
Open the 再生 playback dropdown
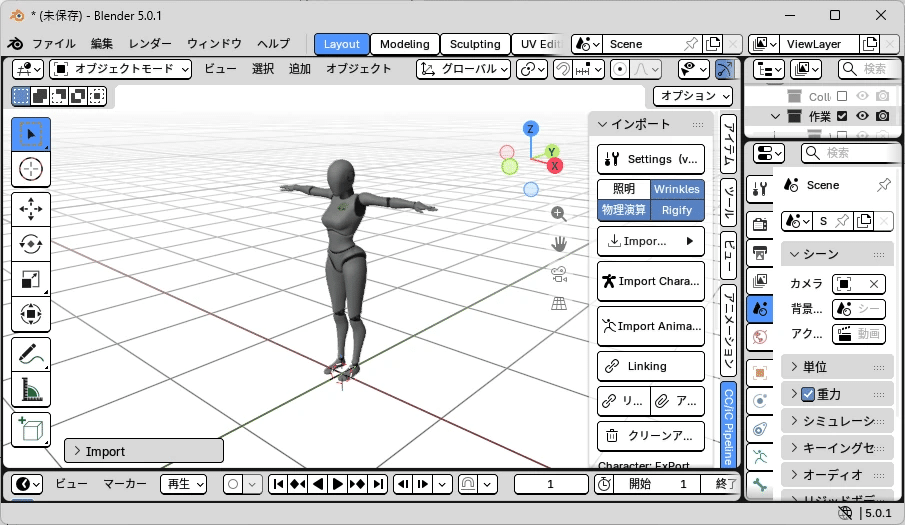(184, 484)
